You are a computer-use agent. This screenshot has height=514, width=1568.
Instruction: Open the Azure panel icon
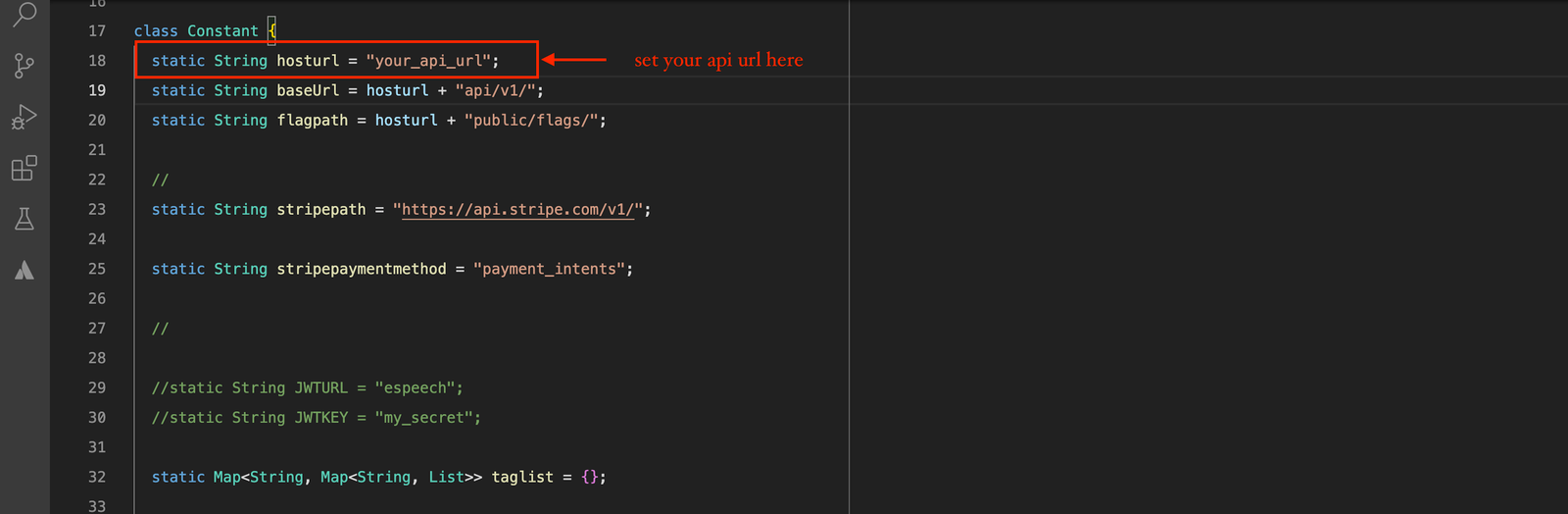pos(24,271)
